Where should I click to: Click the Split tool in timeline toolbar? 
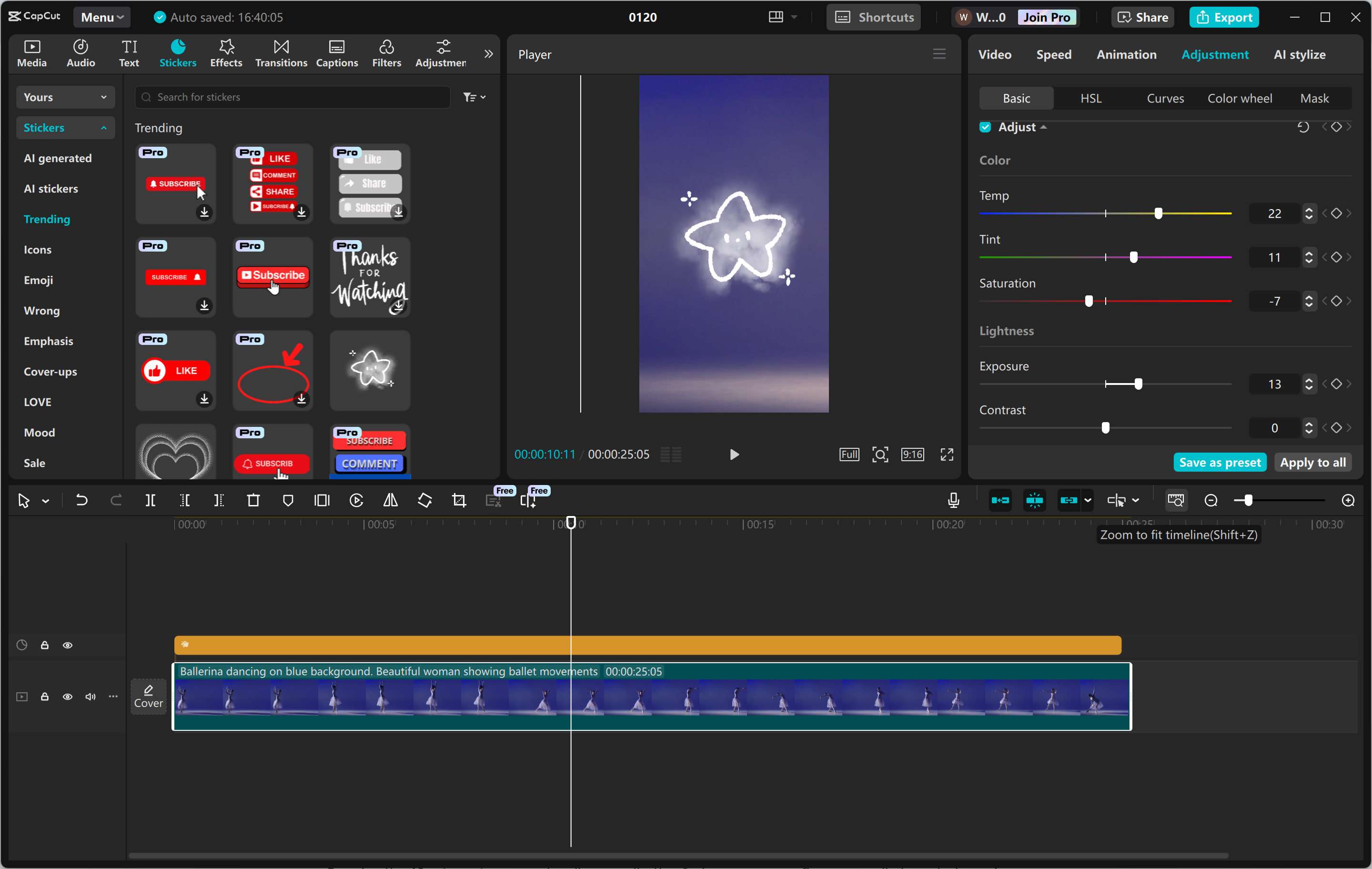pos(151,500)
